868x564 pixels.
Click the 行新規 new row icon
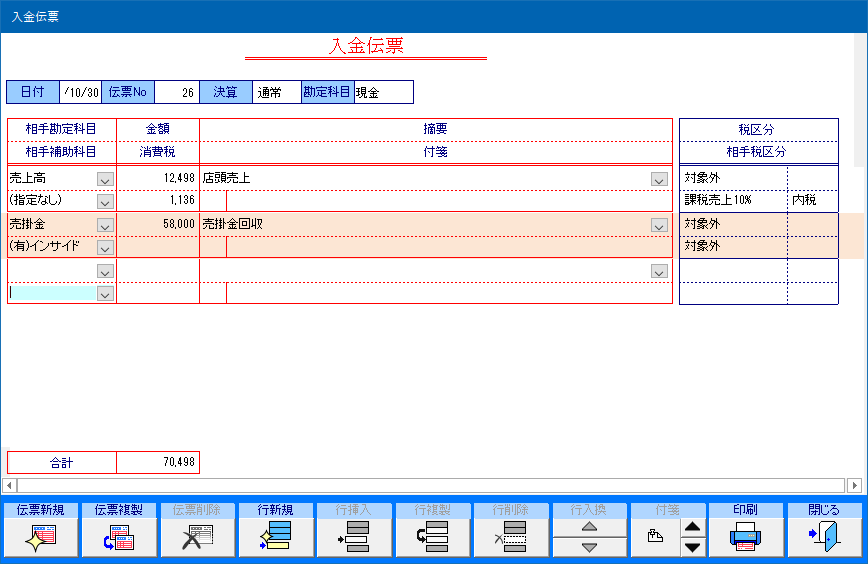[276, 536]
